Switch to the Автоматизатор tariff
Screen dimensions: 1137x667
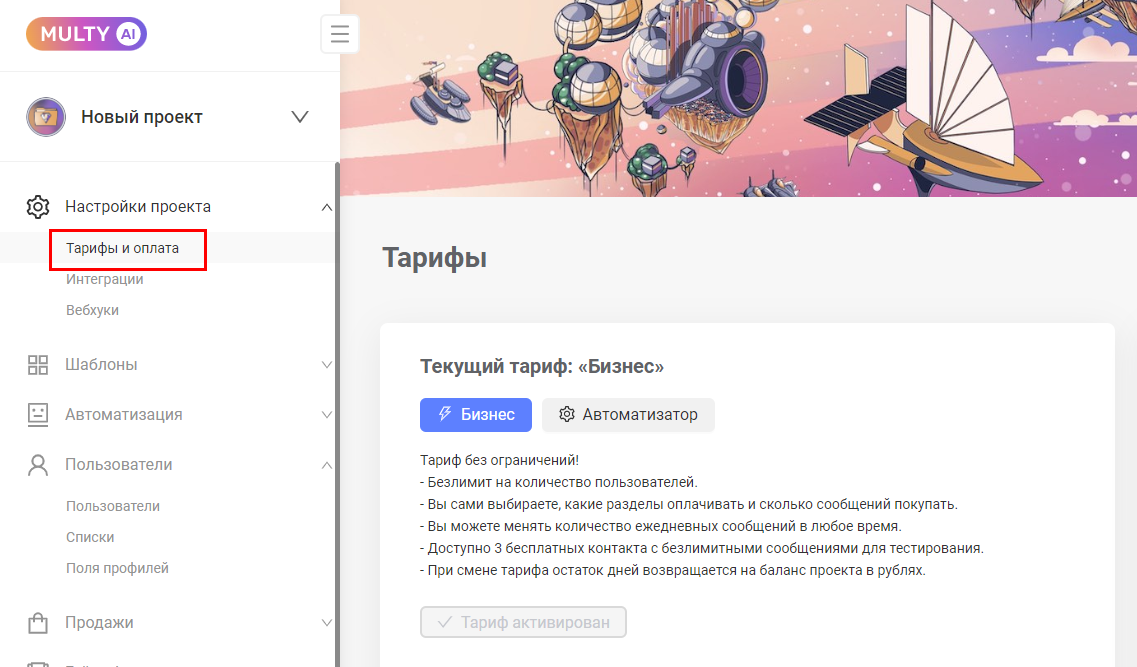(x=628, y=415)
